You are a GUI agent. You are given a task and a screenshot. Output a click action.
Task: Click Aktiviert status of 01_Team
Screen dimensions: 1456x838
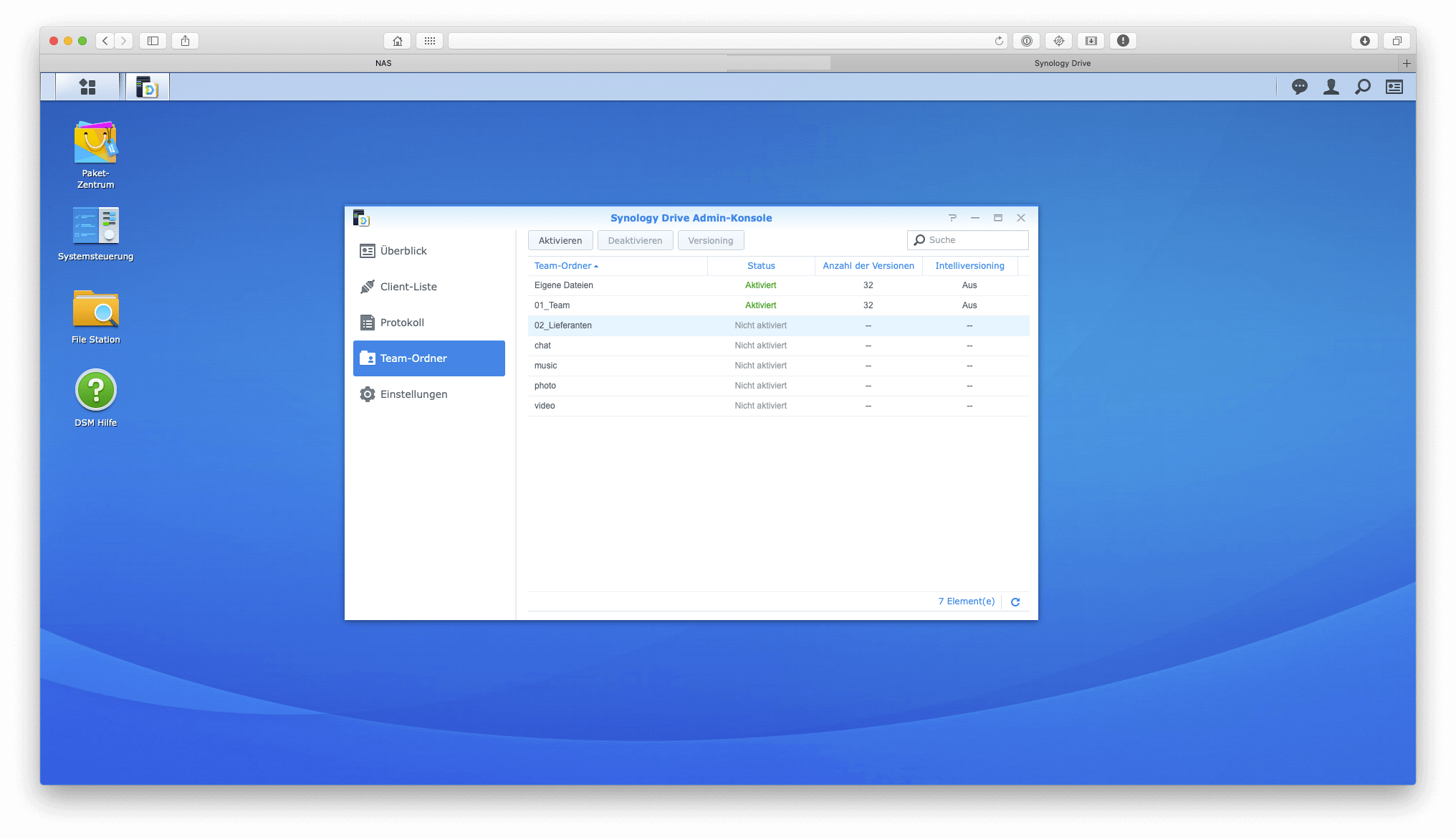[x=760, y=305]
